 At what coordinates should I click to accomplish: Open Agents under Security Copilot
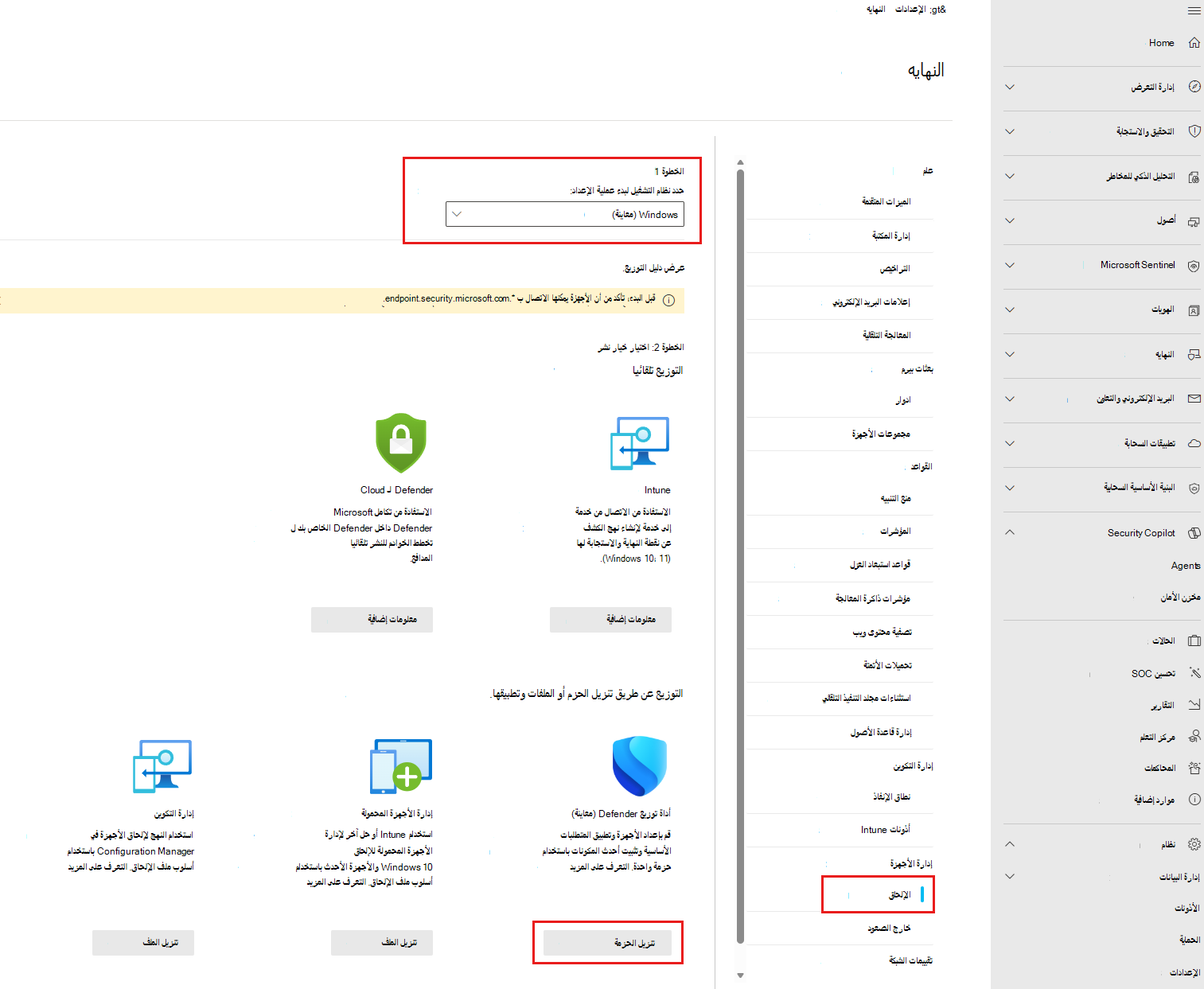pos(1186,566)
